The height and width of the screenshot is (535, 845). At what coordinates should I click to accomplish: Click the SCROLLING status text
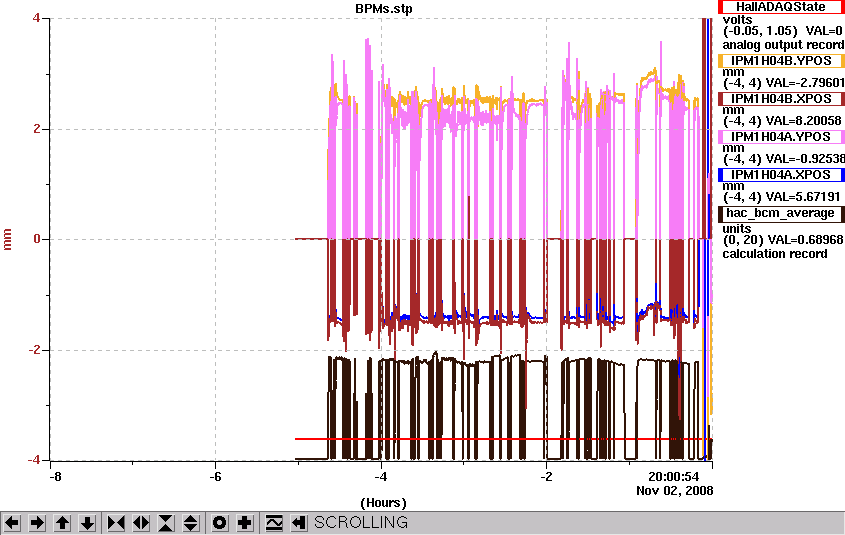coord(361,523)
